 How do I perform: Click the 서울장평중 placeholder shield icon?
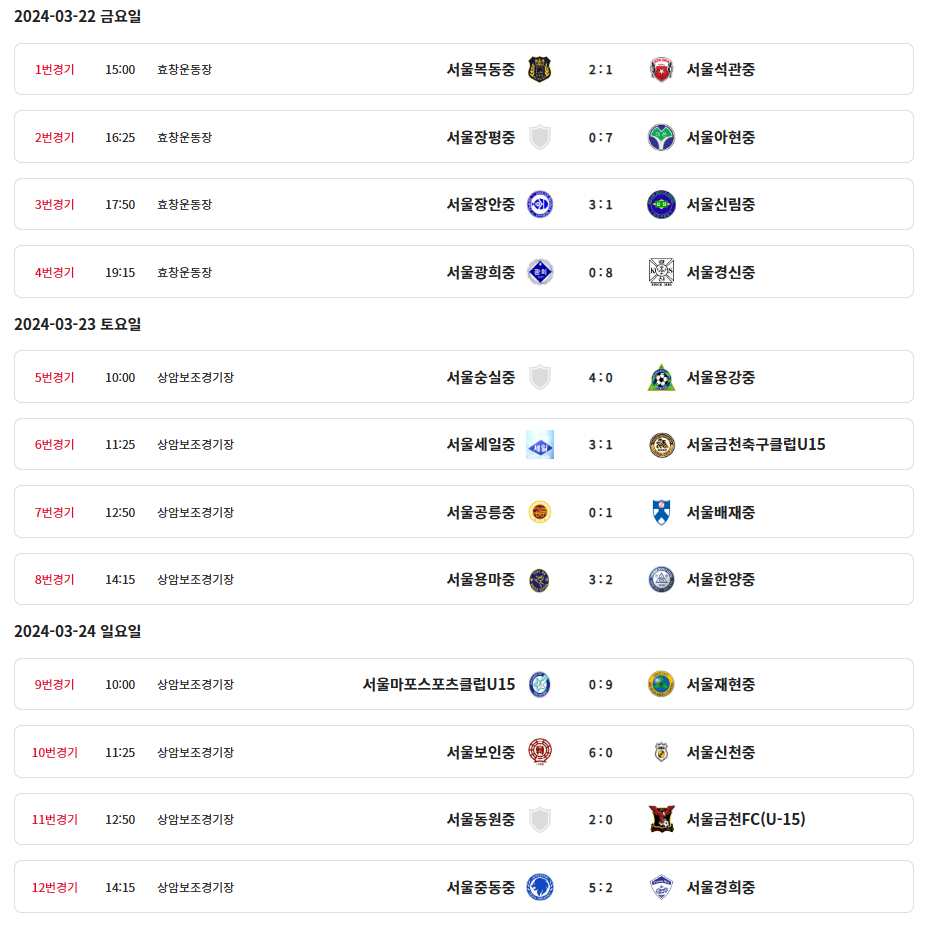coord(540,137)
